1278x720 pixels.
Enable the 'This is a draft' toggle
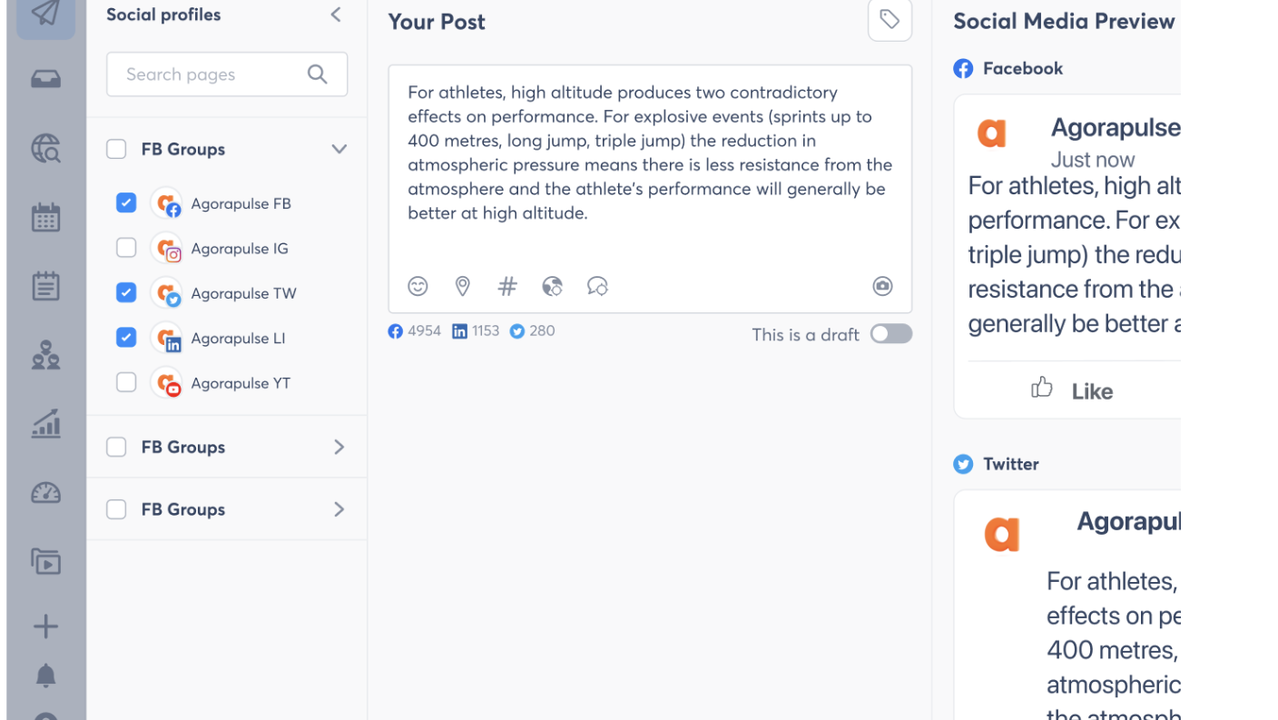(x=890, y=334)
